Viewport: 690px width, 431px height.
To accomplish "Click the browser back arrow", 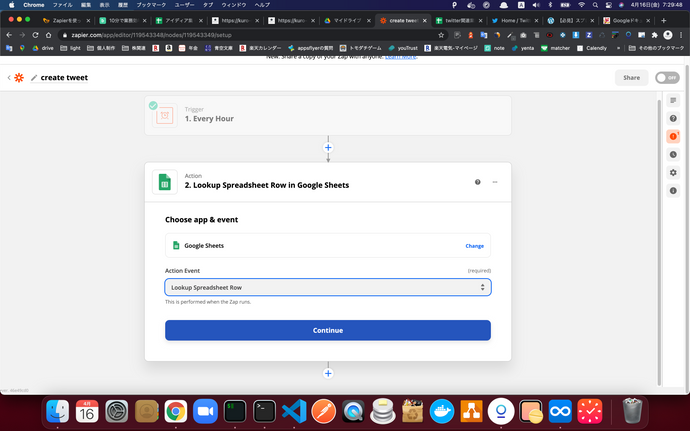I will [x=9, y=35].
